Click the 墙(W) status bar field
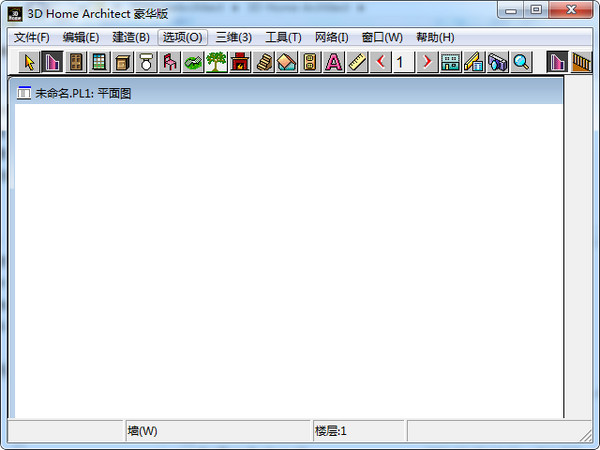 tap(218, 431)
